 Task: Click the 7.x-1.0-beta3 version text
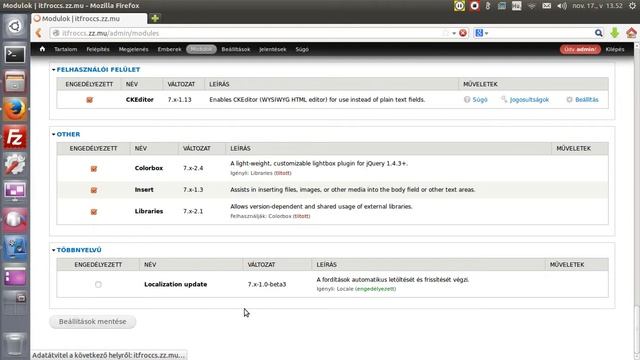pos(267,284)
